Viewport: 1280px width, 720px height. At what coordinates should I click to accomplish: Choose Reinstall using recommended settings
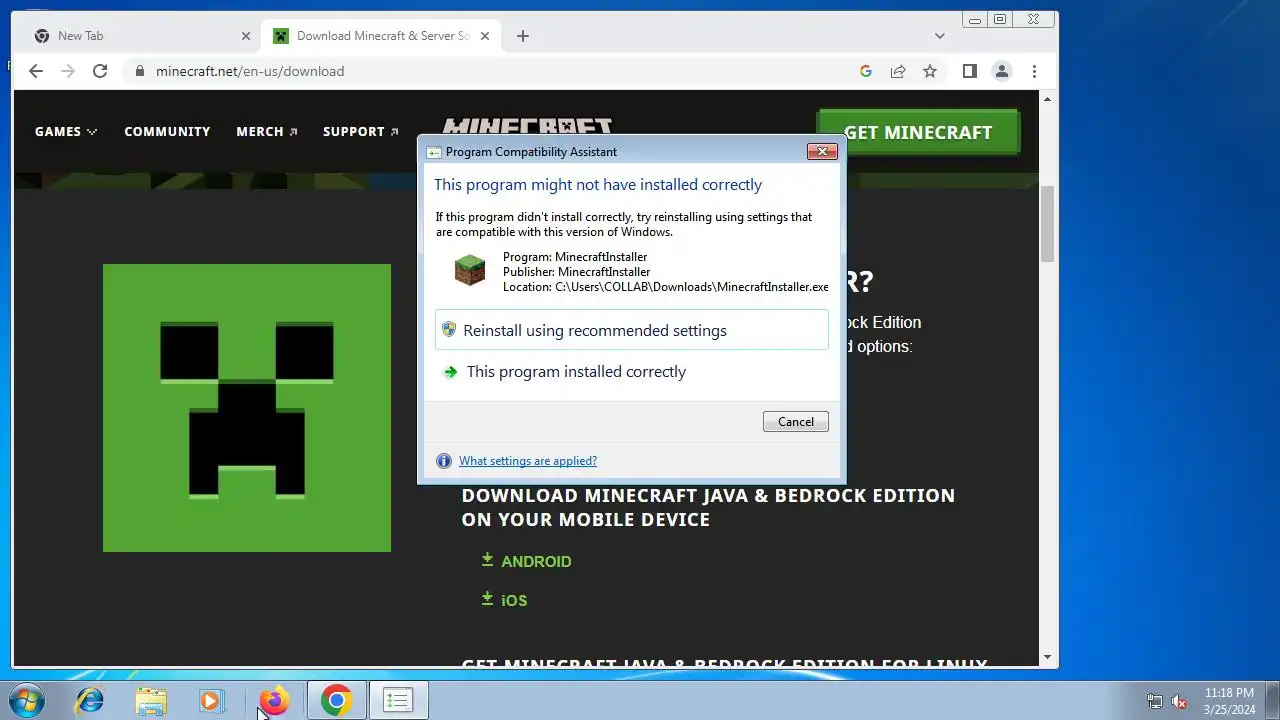(632, 330)
